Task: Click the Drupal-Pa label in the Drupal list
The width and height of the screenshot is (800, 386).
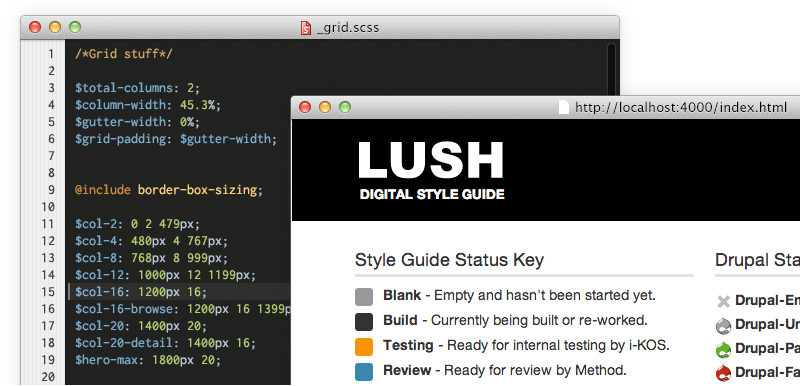Action: (767, 349)
